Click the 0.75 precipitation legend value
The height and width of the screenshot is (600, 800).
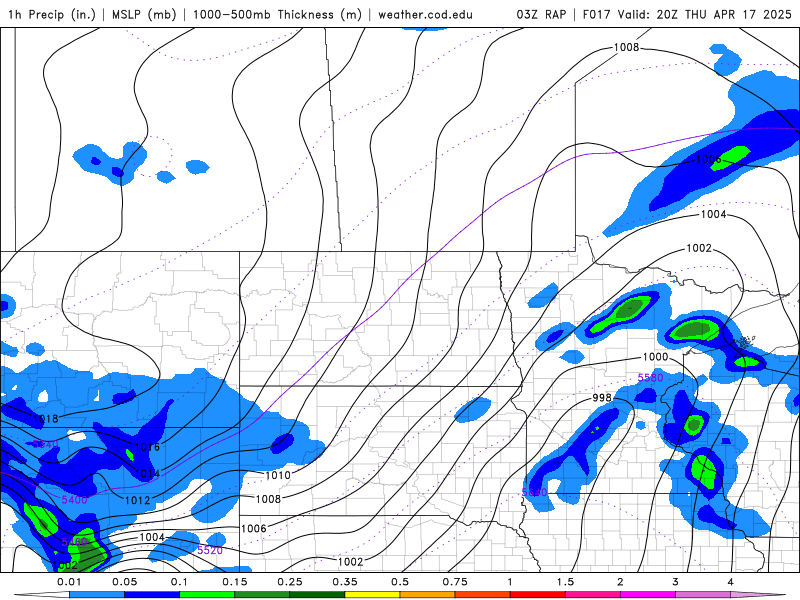[455, 582]
